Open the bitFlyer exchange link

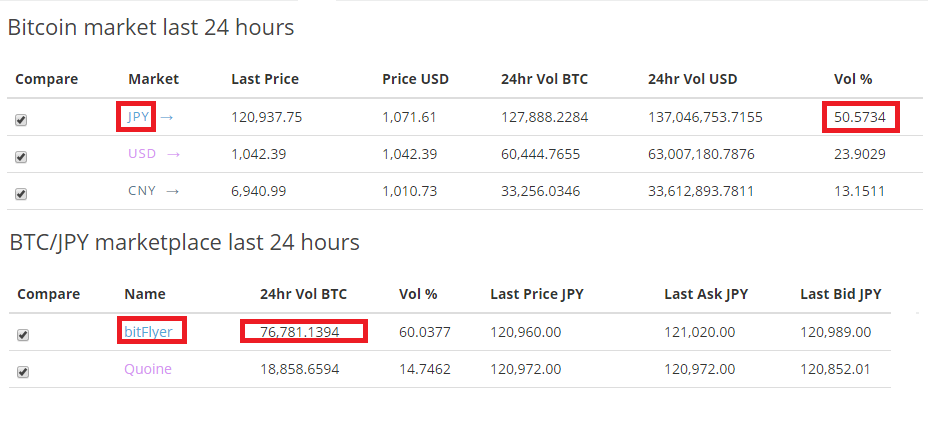149,331
